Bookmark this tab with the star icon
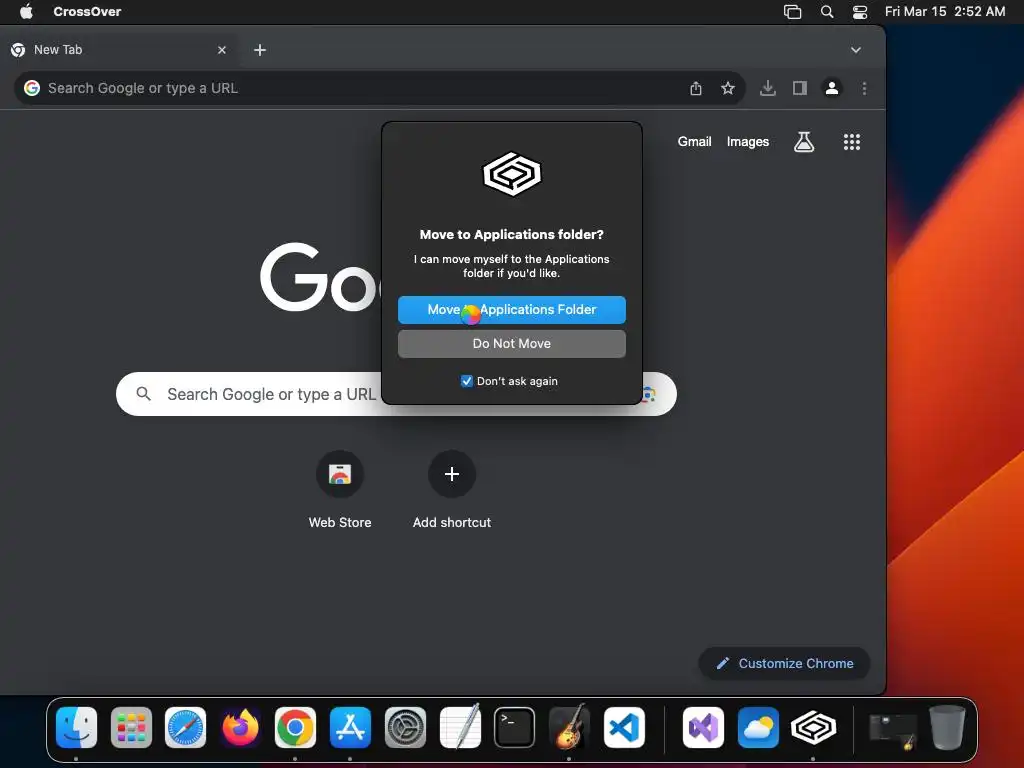The width and height of the screenshot is (1024, 768). click(728, 88)
